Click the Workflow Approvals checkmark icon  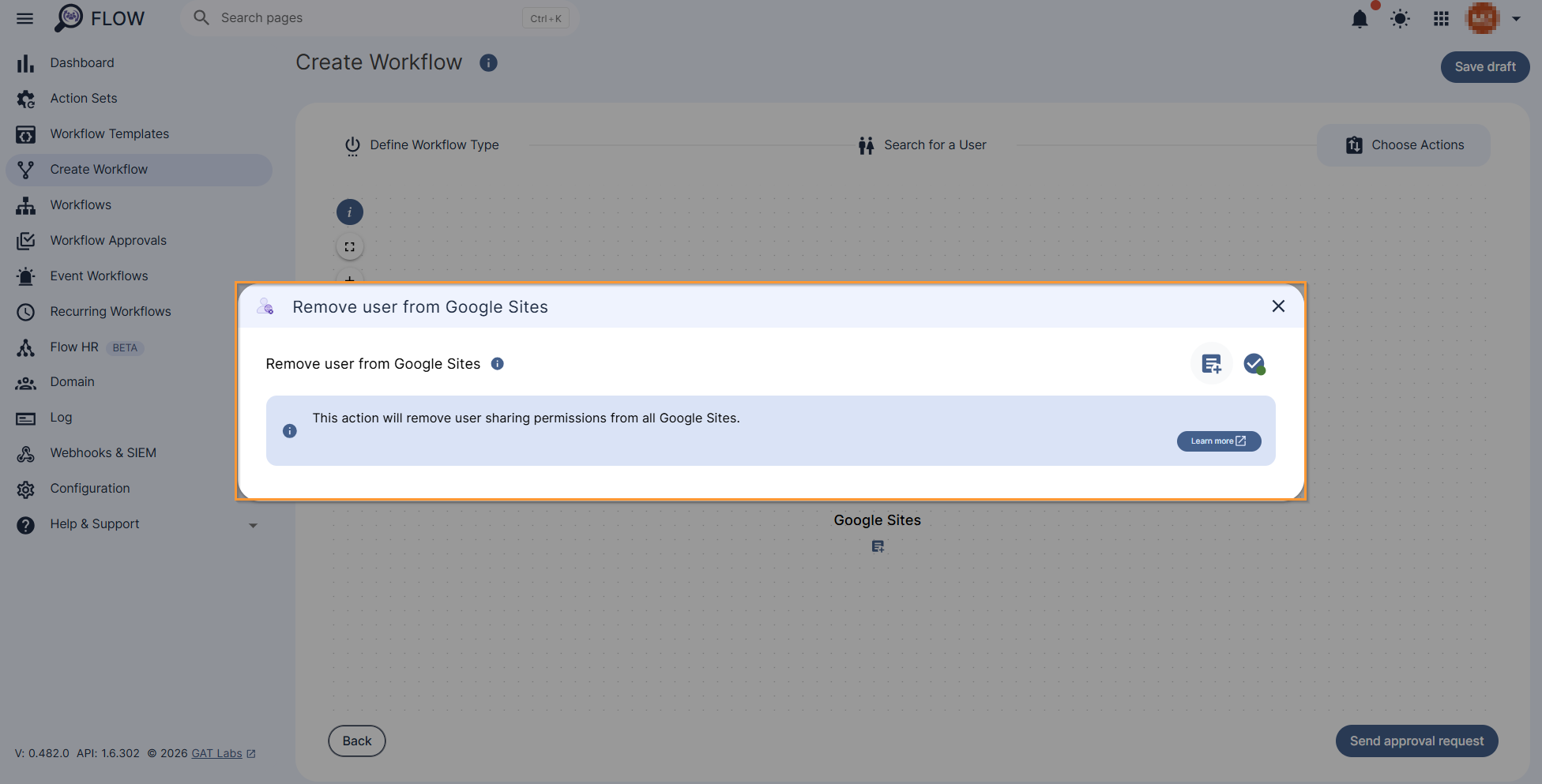click(x=25, y=241)
